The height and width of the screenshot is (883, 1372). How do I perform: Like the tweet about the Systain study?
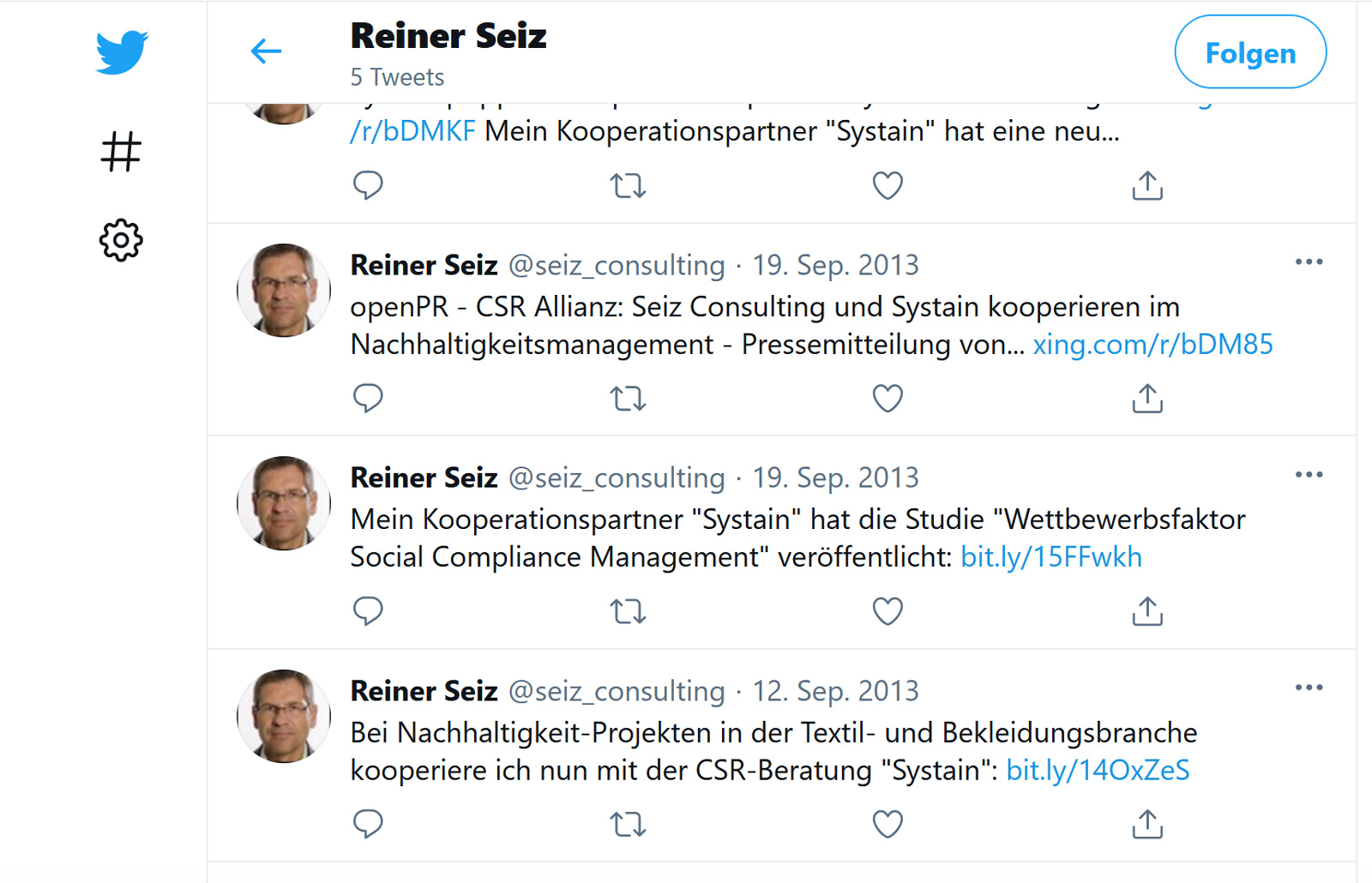[x=888, y=611]
